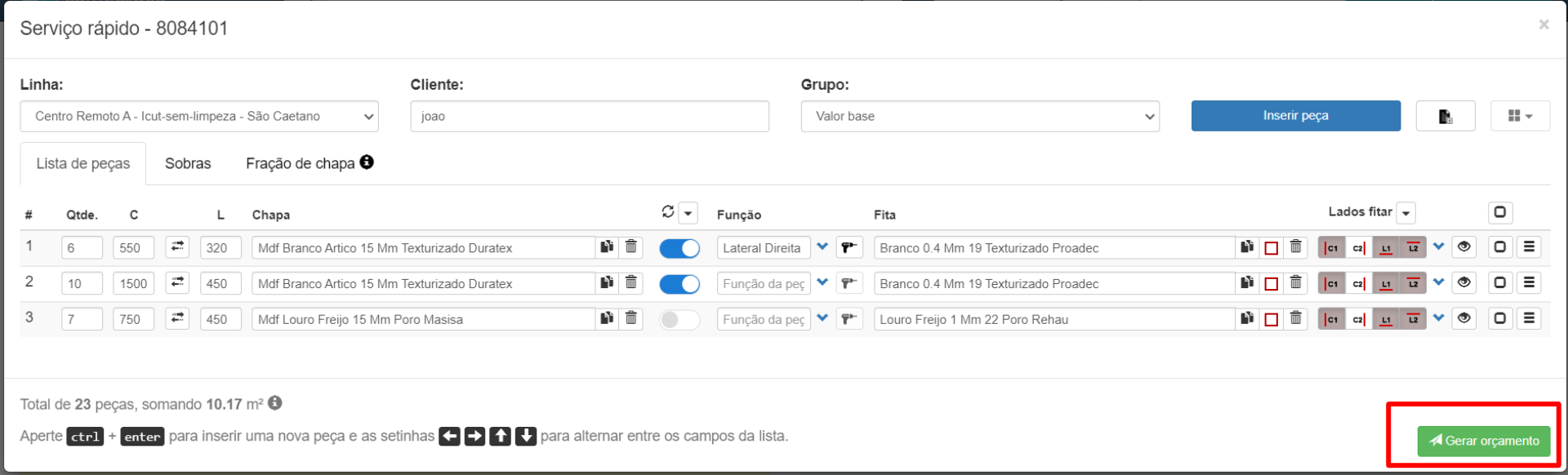Screen dimensions: 1568x475
Task: Open the Fração de chapa tab
Action: click(x=301, y=163)
